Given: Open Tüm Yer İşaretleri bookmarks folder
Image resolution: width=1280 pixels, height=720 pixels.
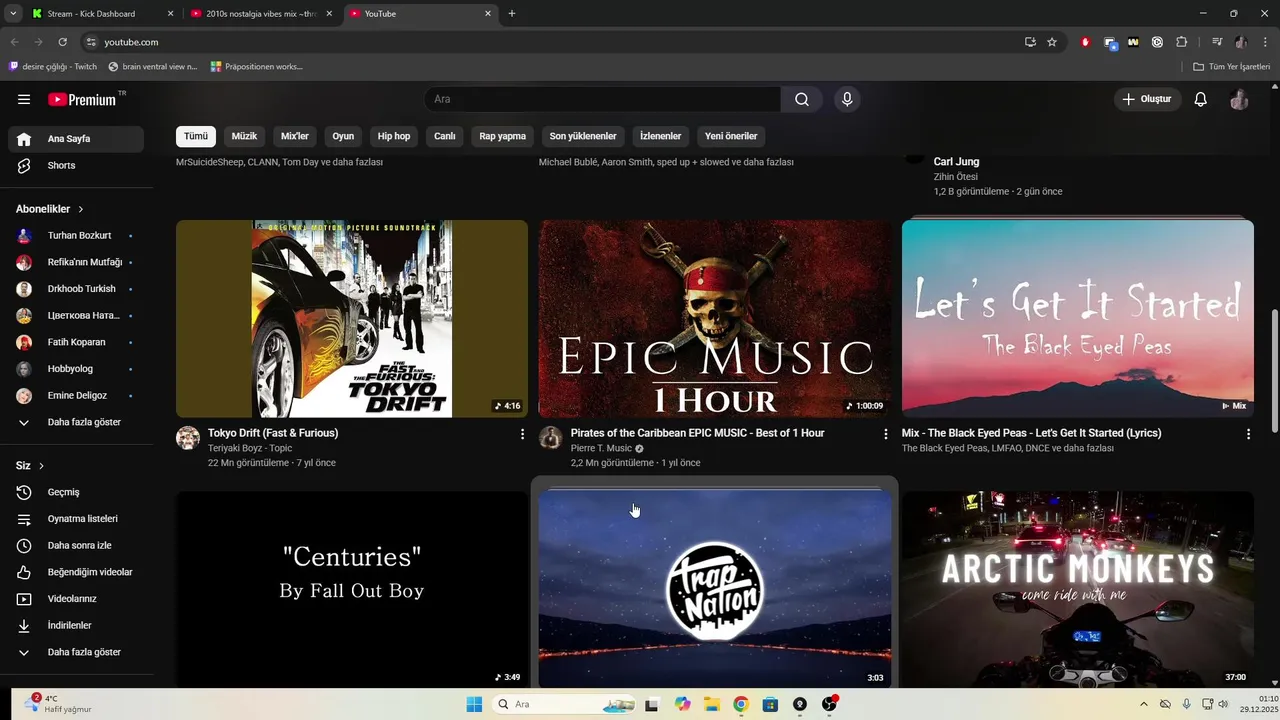Looking at the screenshot, I should click(1231, 67).
